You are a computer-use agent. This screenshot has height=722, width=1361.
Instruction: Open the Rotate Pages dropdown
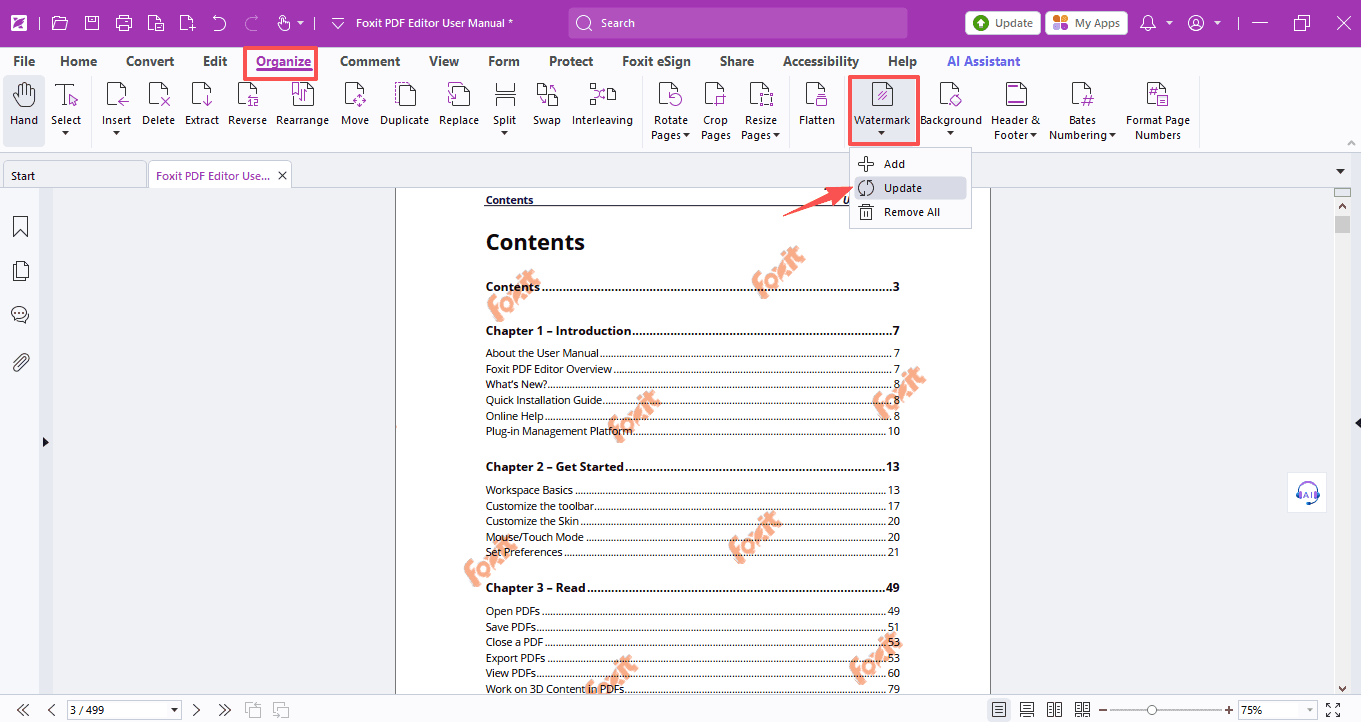(x=686, y=135)
